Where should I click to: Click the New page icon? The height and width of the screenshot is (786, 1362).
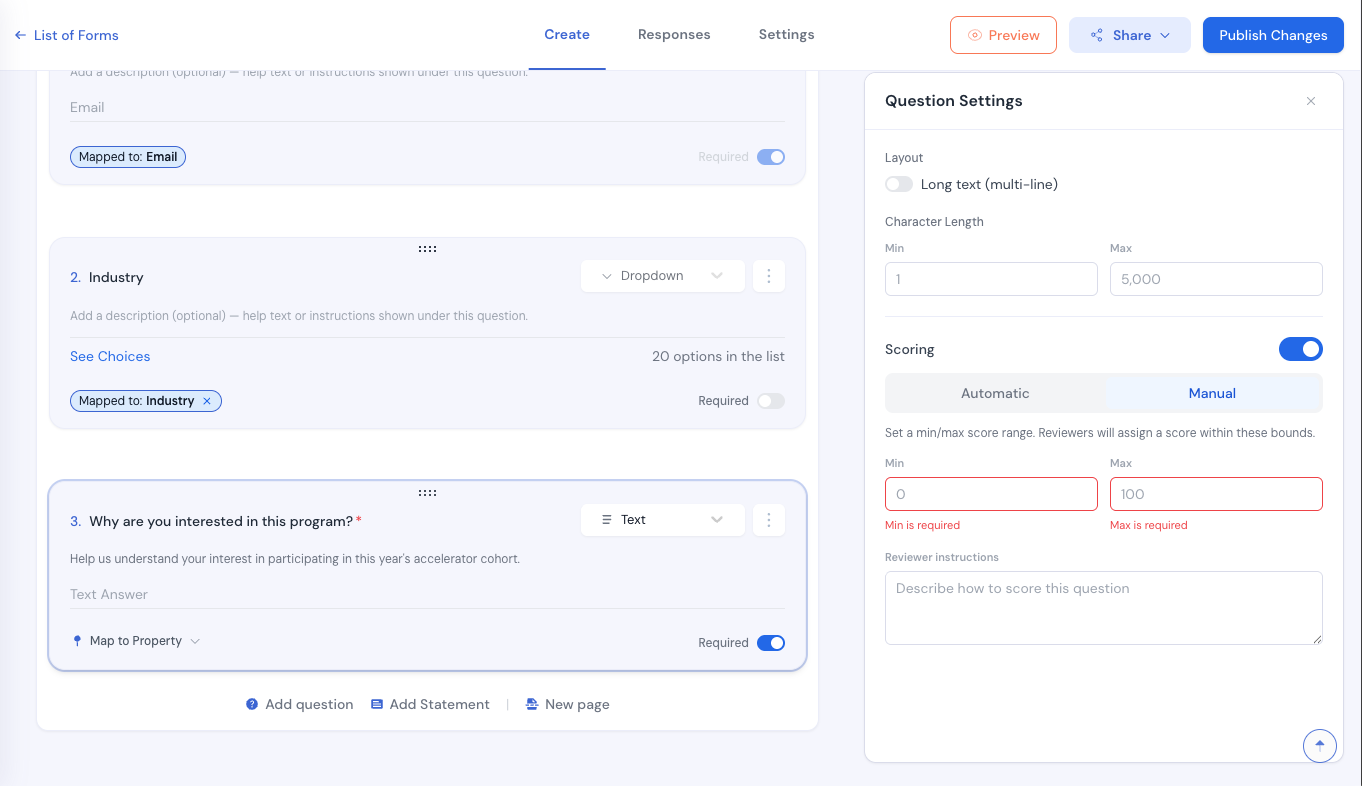click(x=532, y=704)
